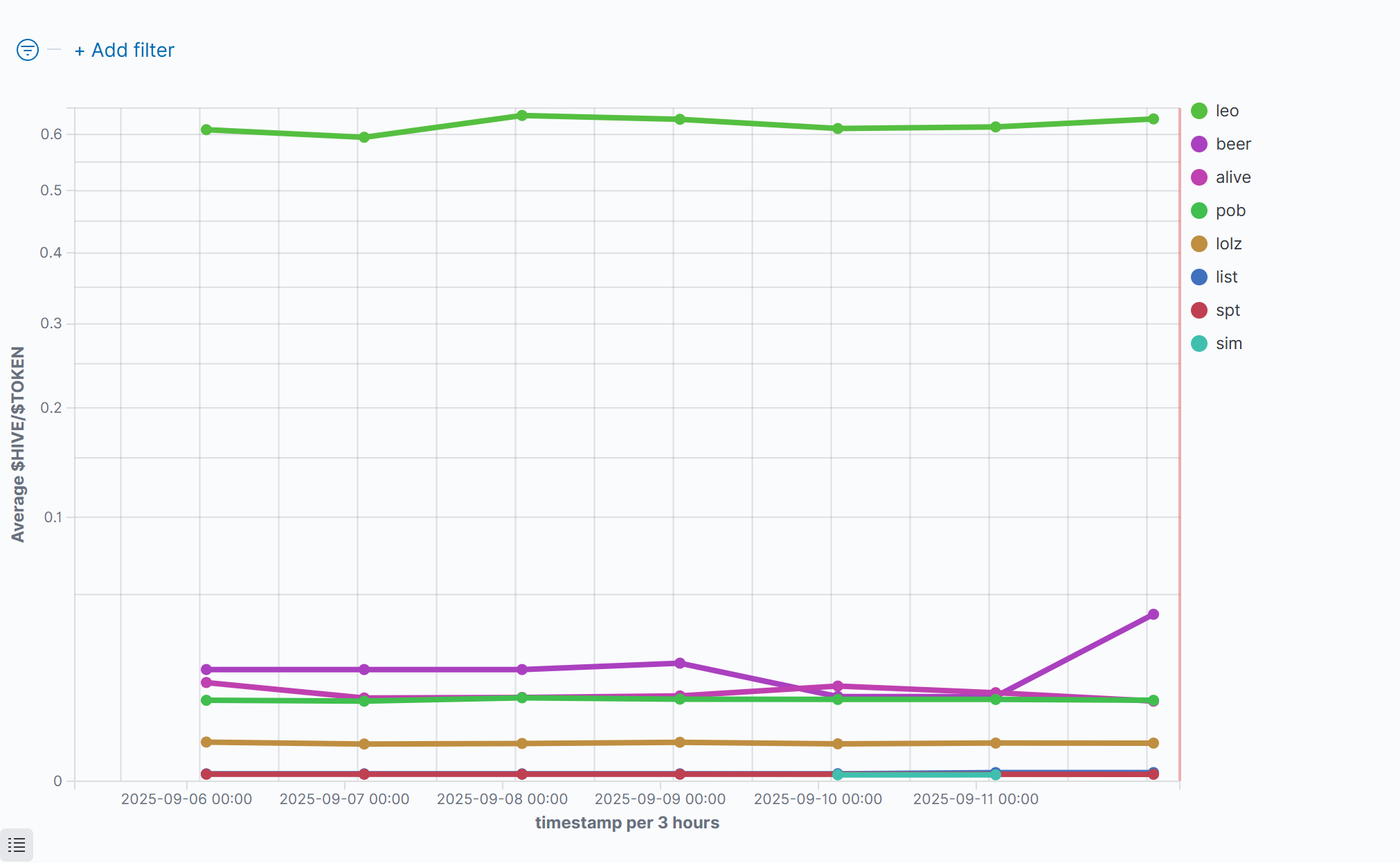
Task: Click the beer legend purple dot
Action: pyautogui.click(x=1199, y=144)
